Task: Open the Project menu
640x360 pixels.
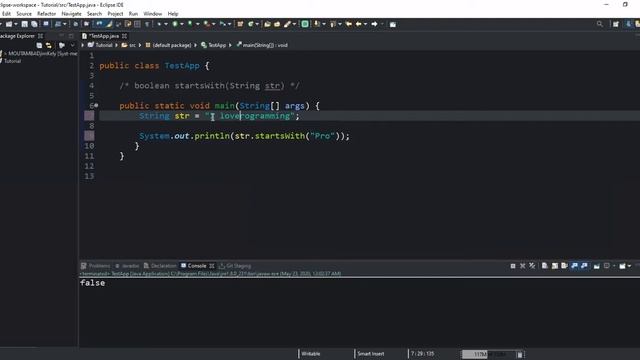Action: point(115,13)
